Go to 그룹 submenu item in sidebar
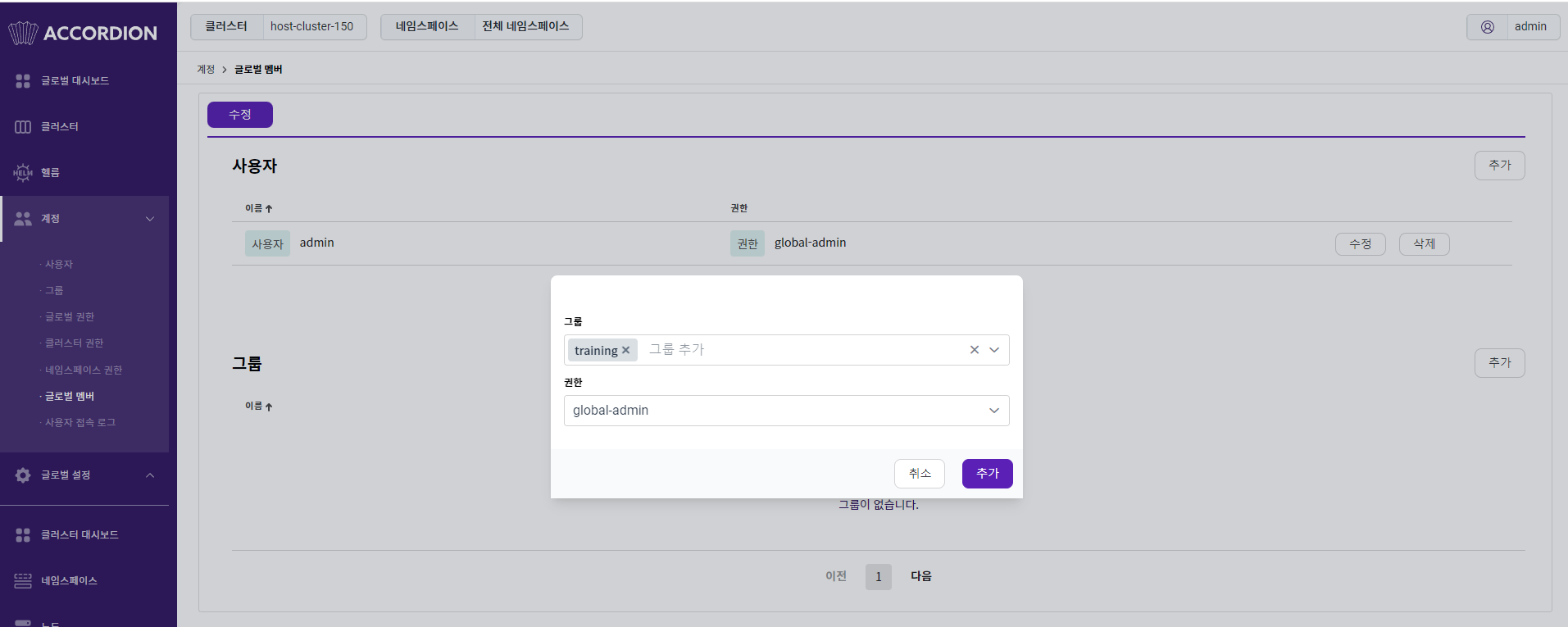Viewport: 1568px width, 627px height. 54,290
